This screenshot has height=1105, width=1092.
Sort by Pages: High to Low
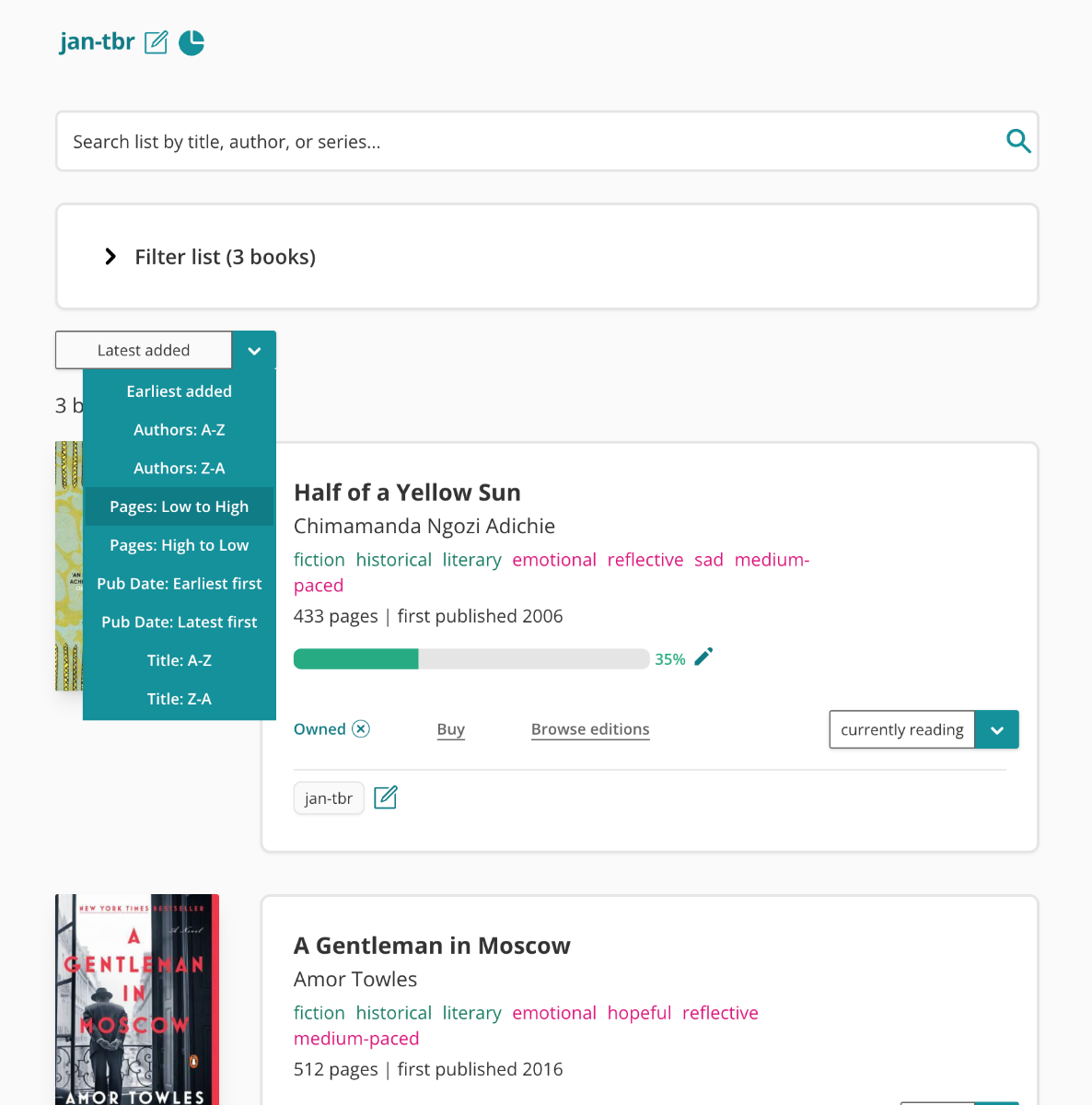(x=180, y=545)
